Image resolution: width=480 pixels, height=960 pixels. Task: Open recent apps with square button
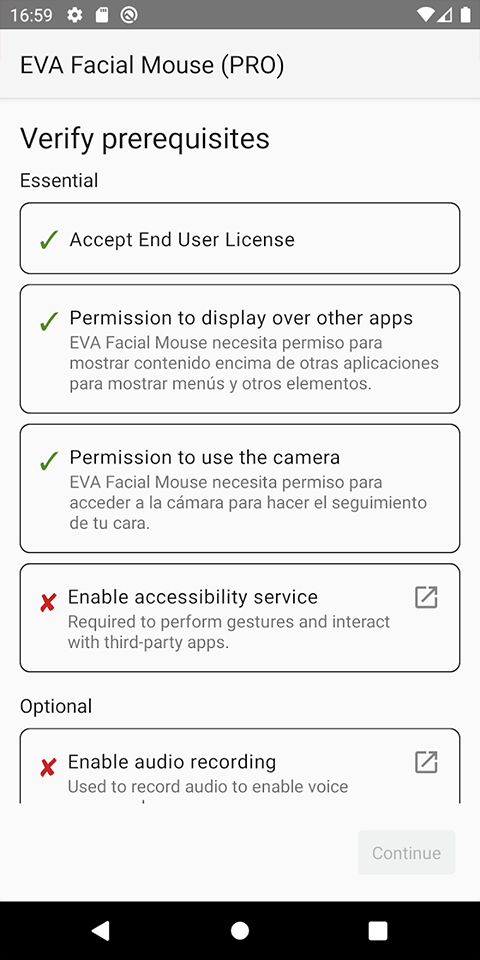pos(378,931)
